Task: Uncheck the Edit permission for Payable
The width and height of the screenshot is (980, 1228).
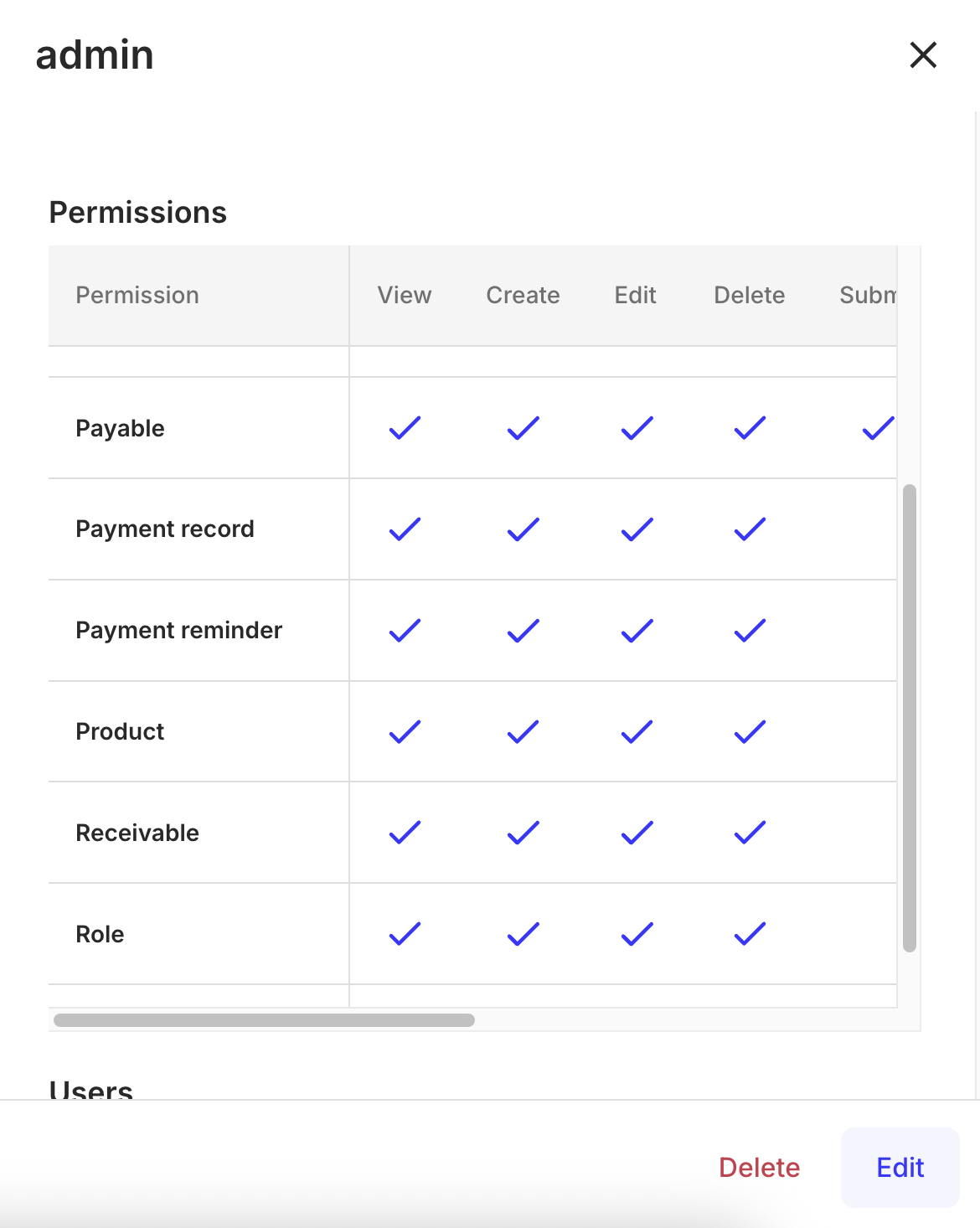Action: [635, 428]
